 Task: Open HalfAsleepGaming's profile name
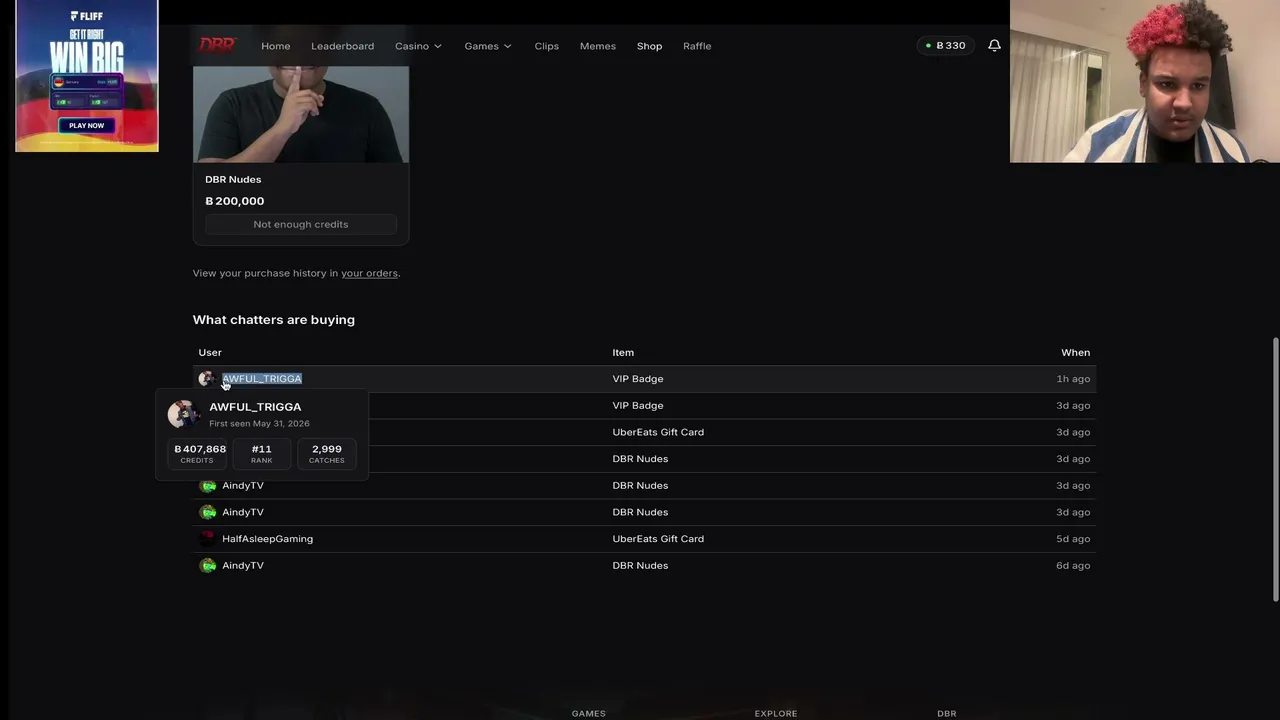click(x=267, y=538)
